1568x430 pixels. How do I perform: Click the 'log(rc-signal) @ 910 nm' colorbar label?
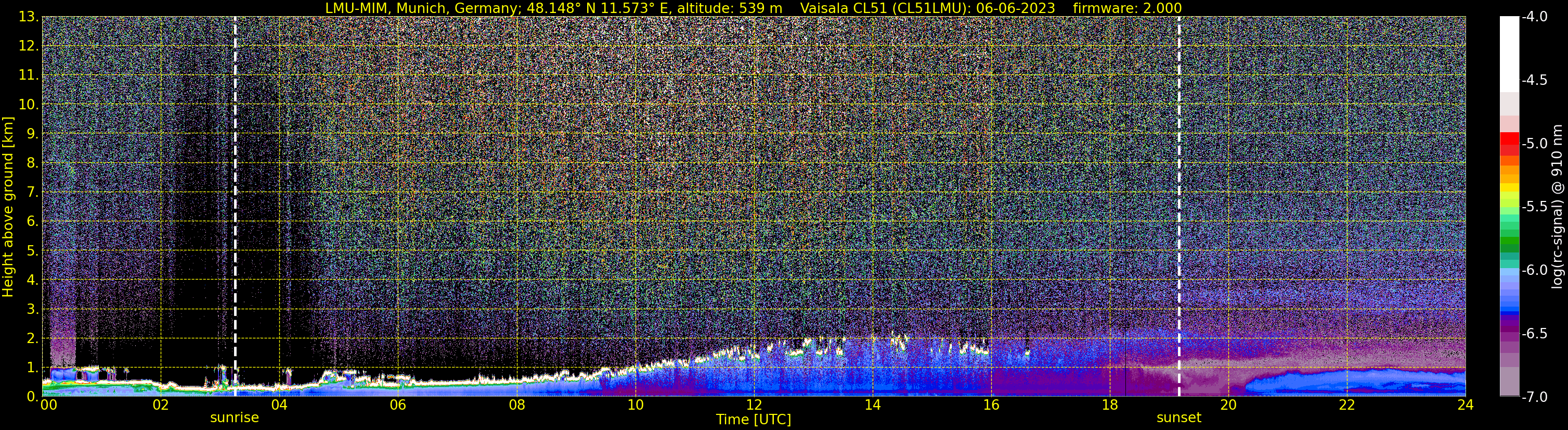click(x=1558, y=207)
